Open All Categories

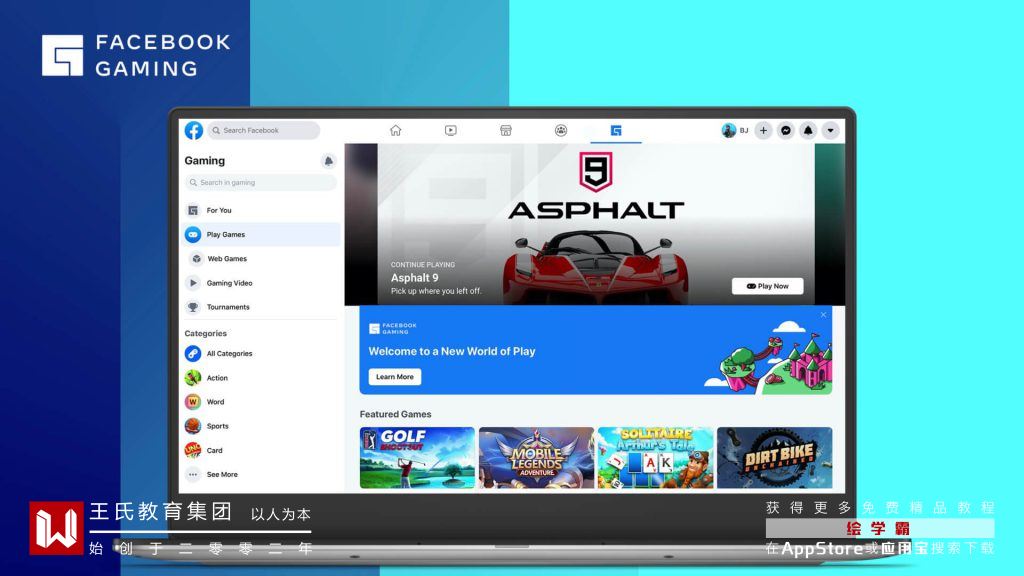261,353
